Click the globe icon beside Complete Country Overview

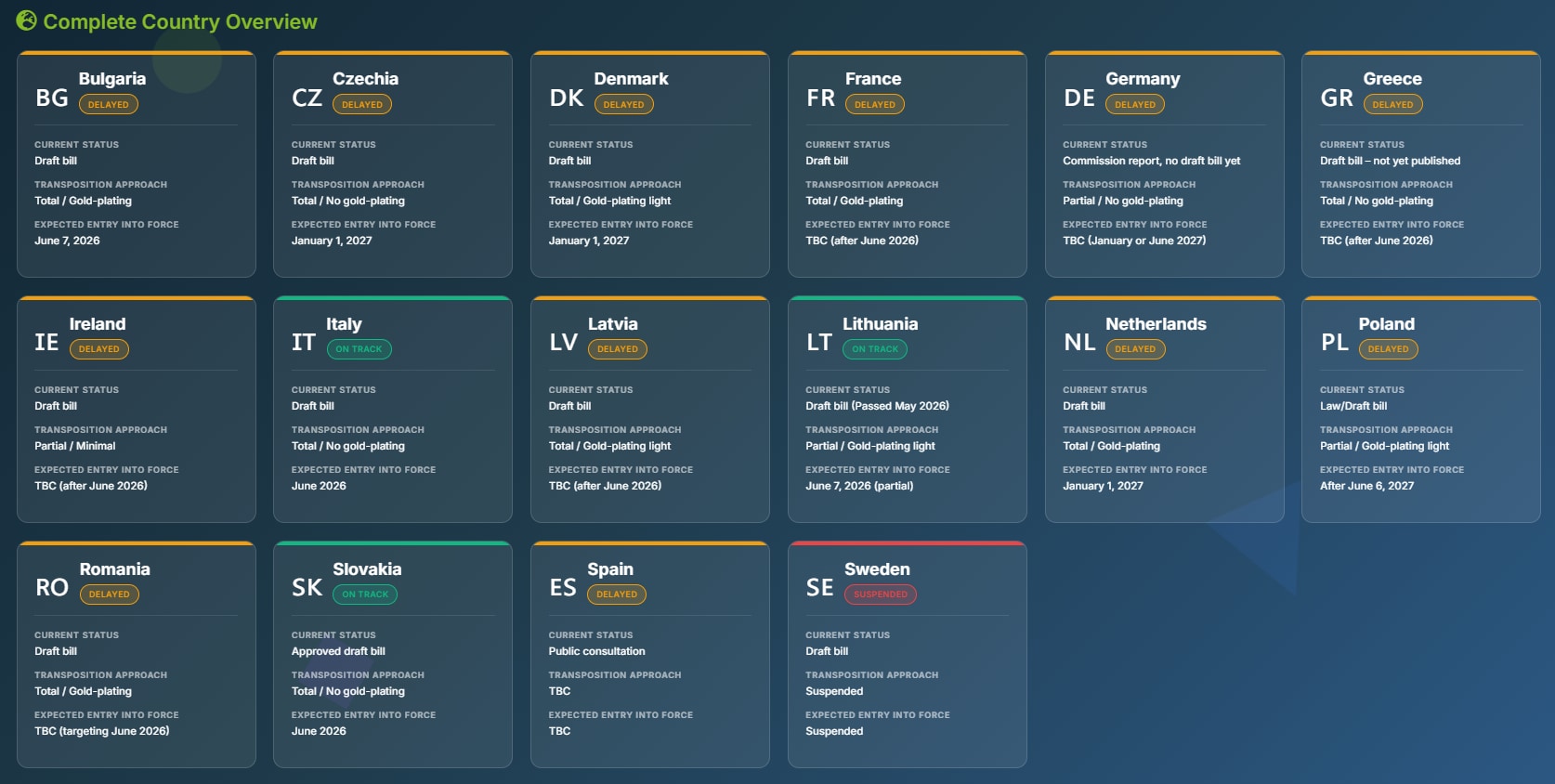point(26,20)
